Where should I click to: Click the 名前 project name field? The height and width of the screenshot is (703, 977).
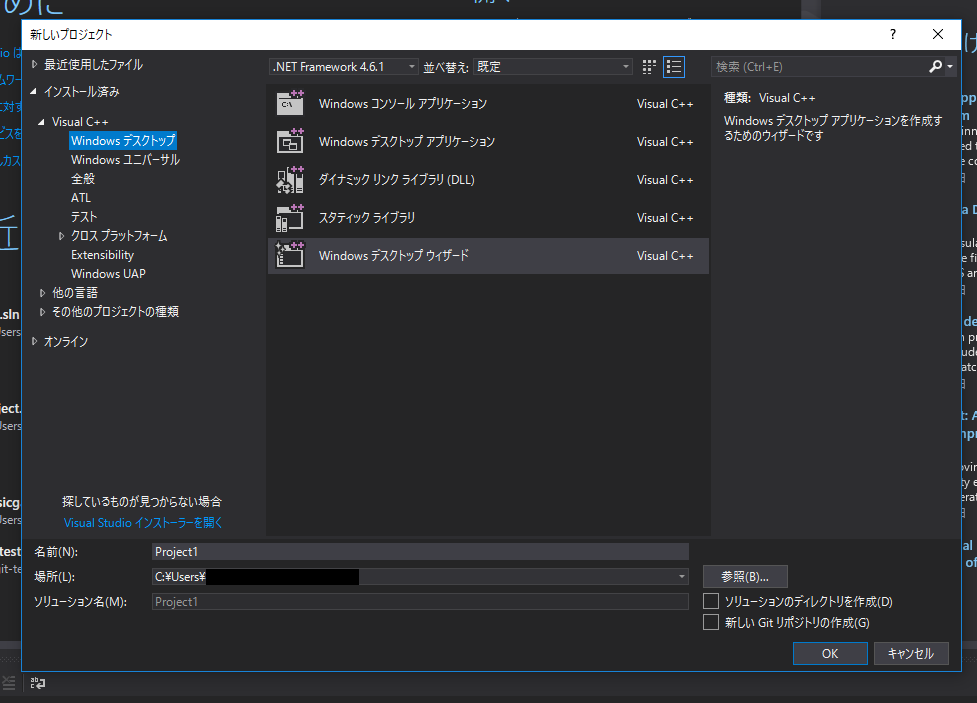421,552
